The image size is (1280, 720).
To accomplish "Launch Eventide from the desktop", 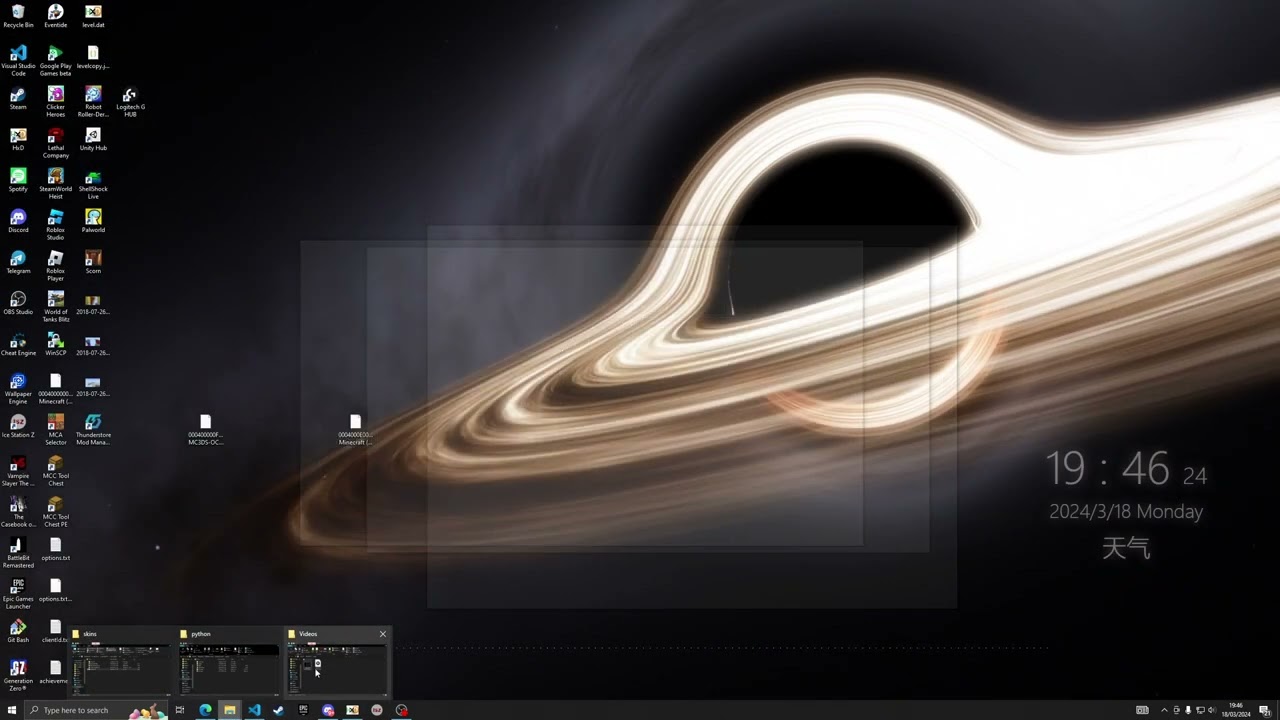I will click(x=55, y=16).
